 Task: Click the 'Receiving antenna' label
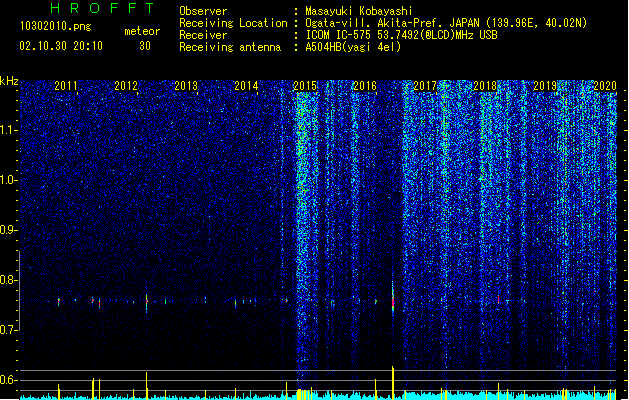point(230,47)
